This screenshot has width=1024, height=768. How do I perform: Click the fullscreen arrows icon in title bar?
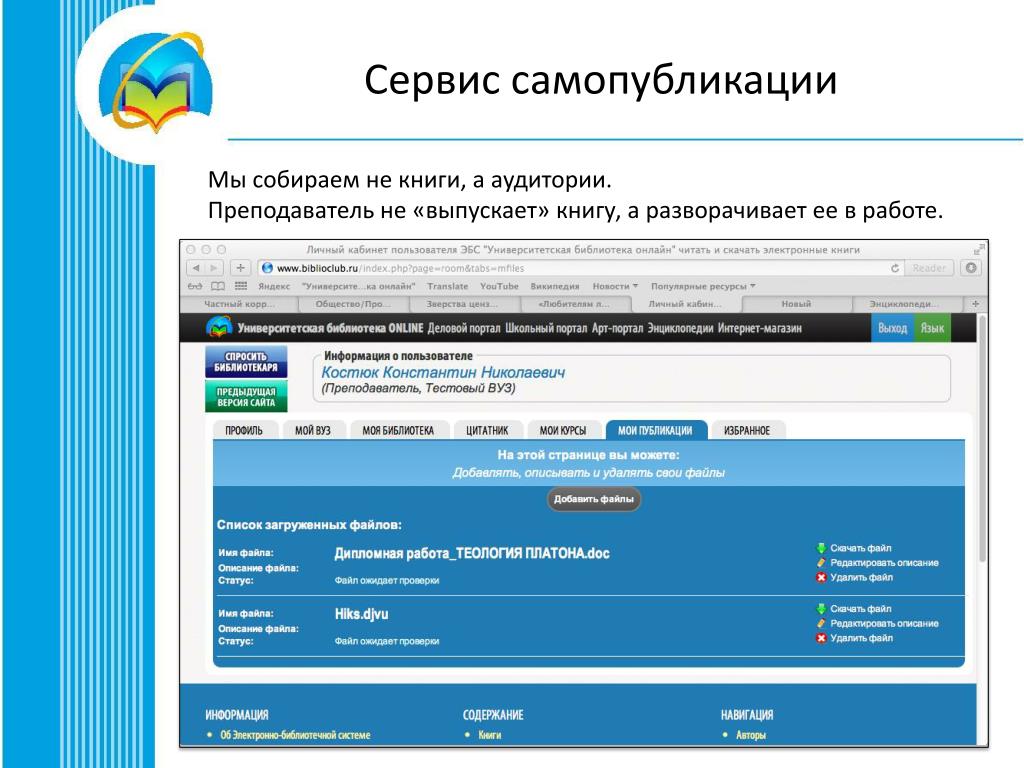[978, 249]
